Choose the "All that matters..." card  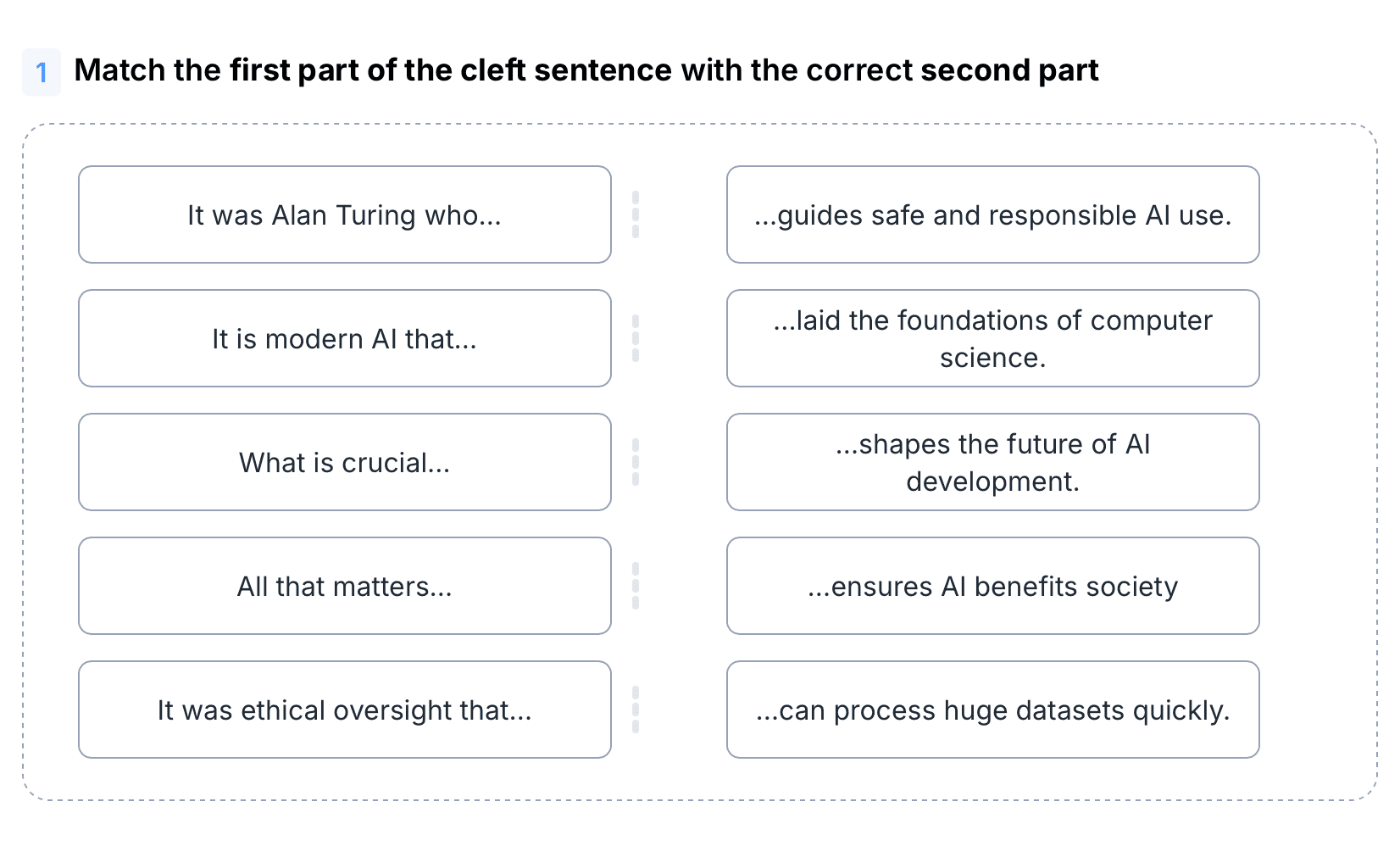344,586
